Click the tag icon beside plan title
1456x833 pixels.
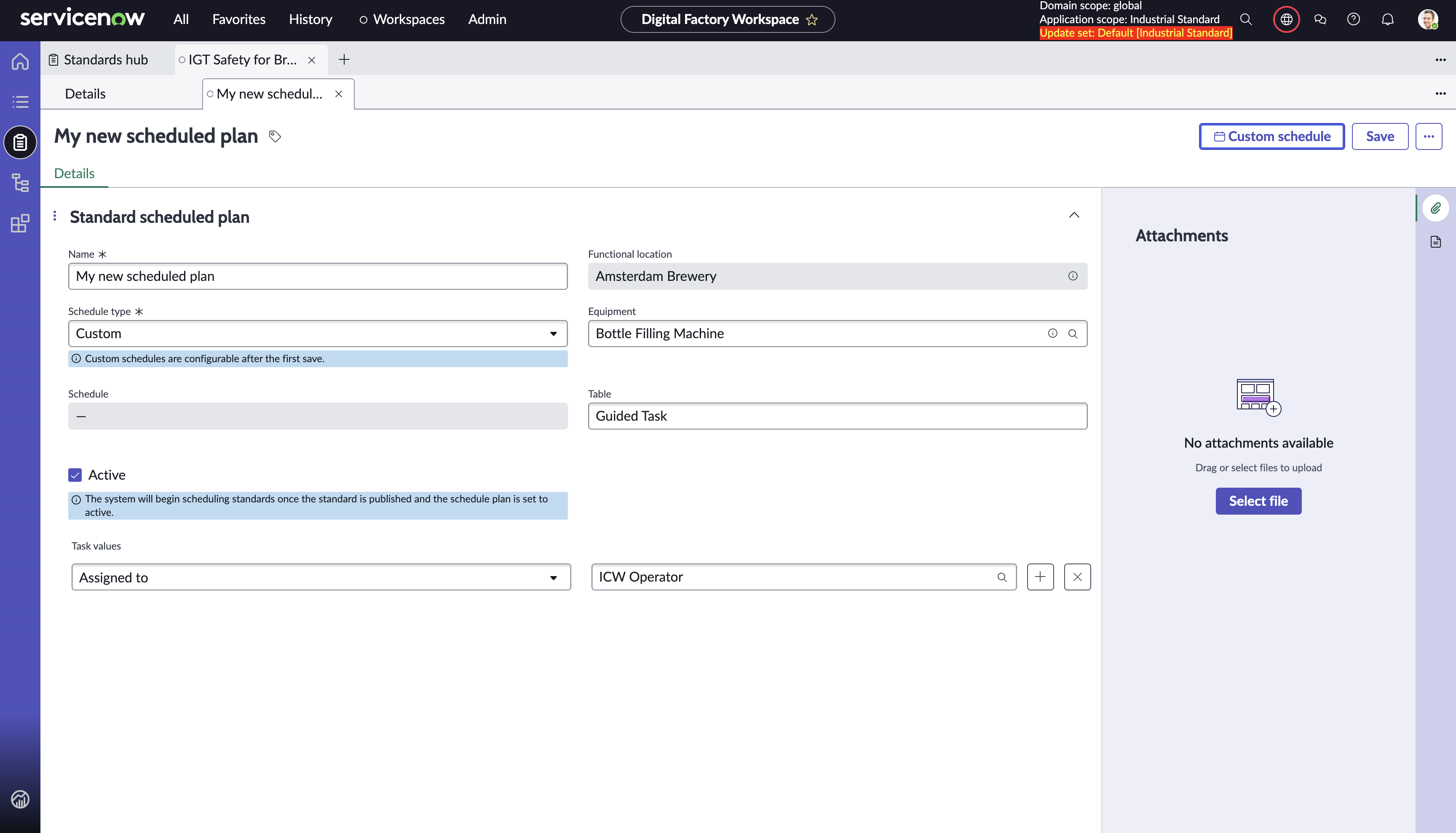pyautogui.click(x=275, y=136)
